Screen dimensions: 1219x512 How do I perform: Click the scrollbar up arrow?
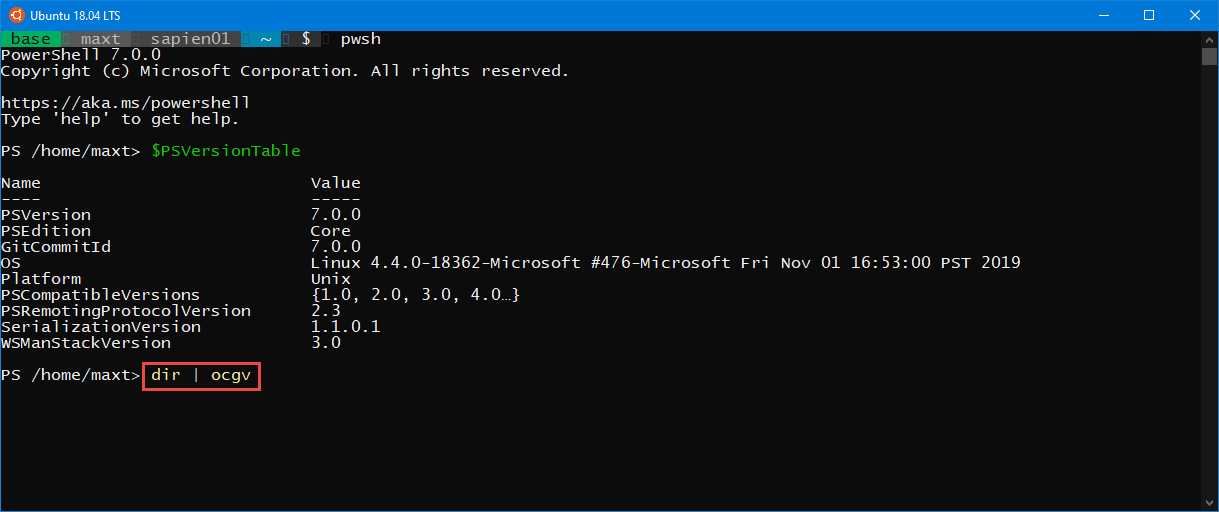(x=1209, y=39)
